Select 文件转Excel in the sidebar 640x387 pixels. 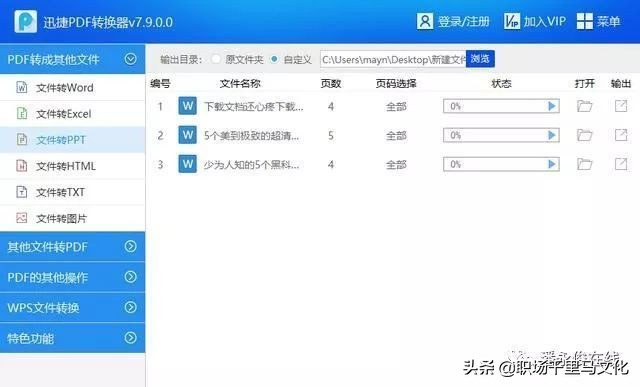[72, 113]
